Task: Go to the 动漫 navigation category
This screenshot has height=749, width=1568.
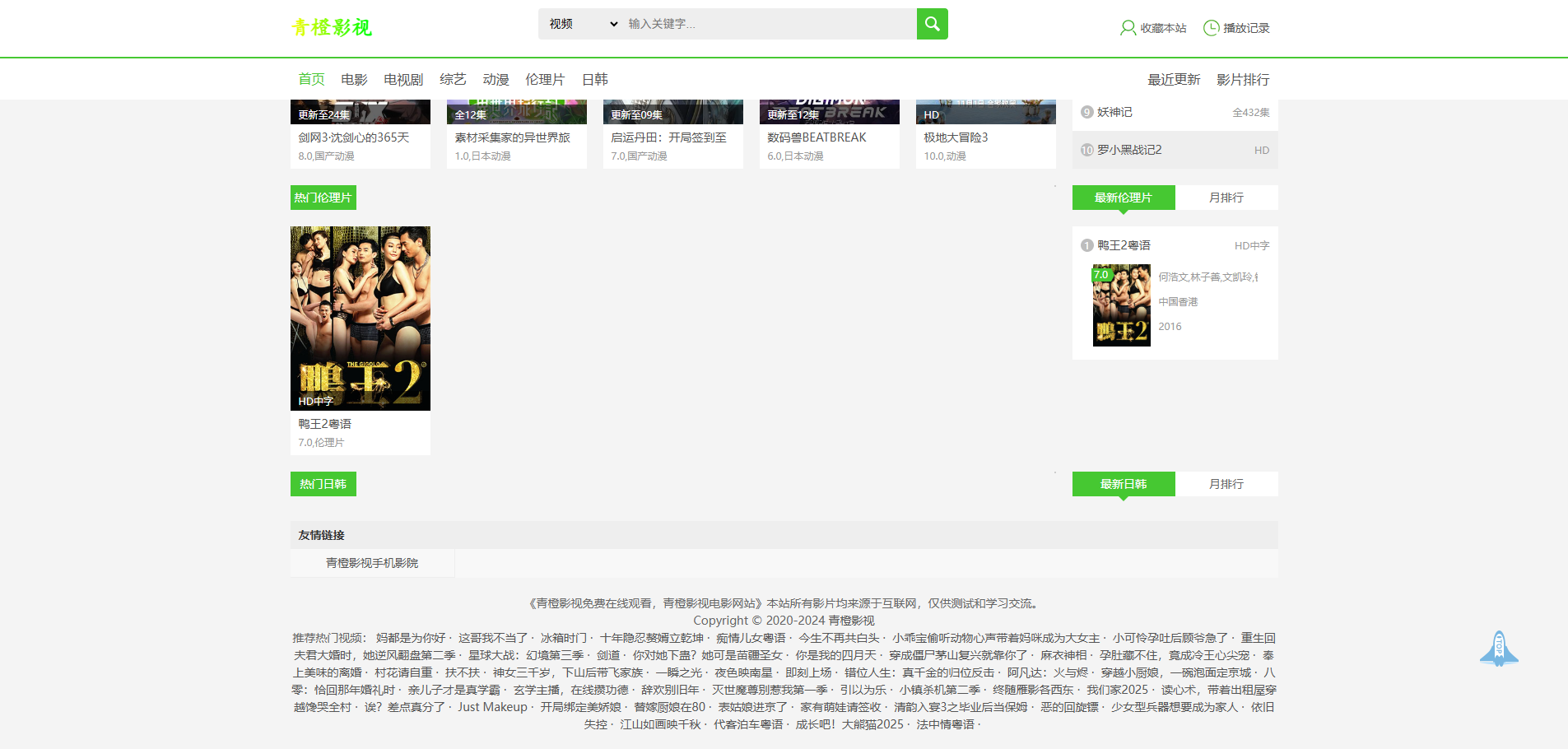Action: pyautogui.click(x=496, y=80)
